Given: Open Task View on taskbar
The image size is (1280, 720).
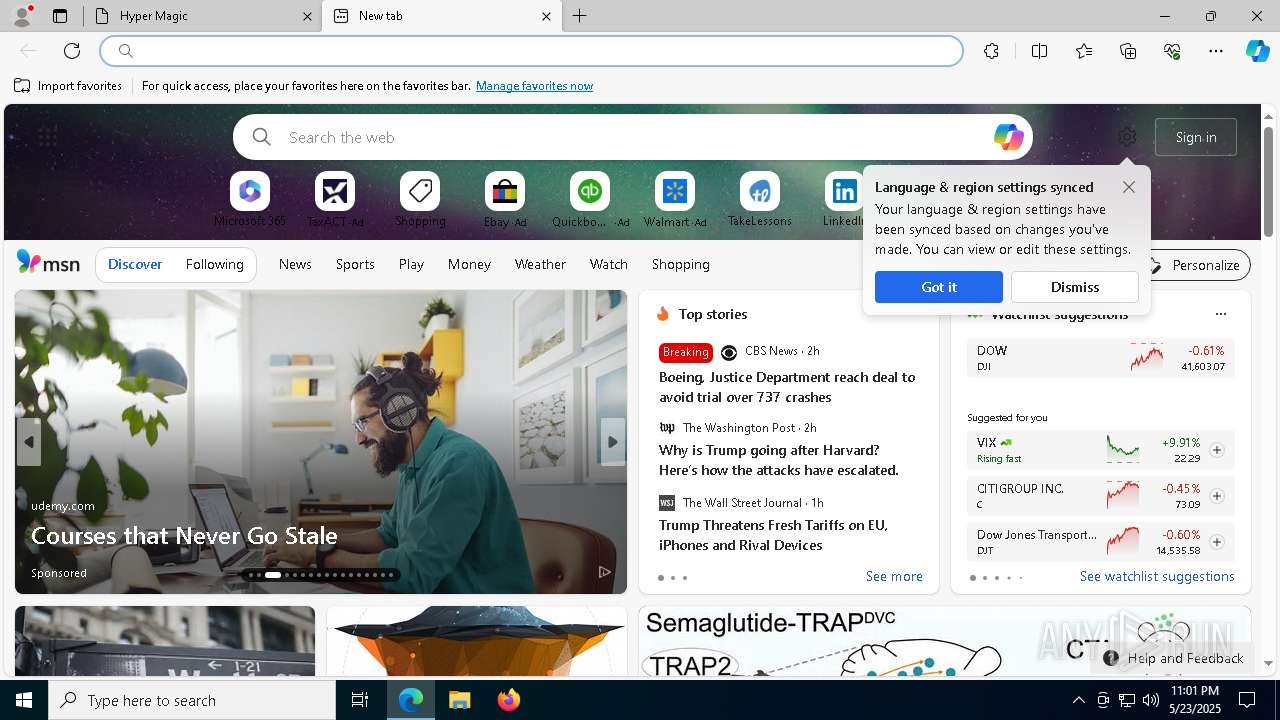Looking at the screenshot, I should [360, 700].
